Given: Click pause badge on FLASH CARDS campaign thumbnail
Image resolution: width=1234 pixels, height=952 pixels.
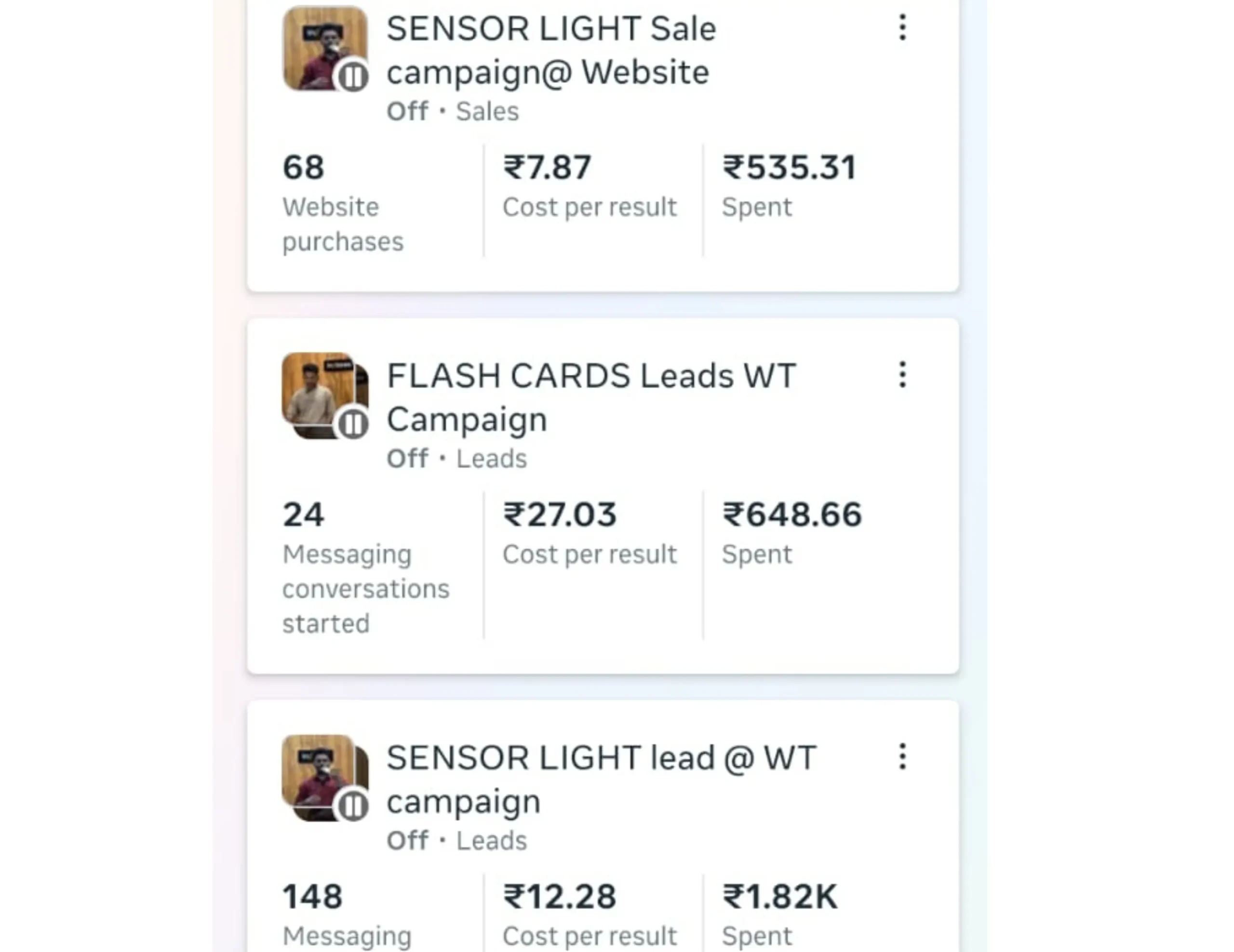Looking at the screenshot, I should tap(353, 423).
